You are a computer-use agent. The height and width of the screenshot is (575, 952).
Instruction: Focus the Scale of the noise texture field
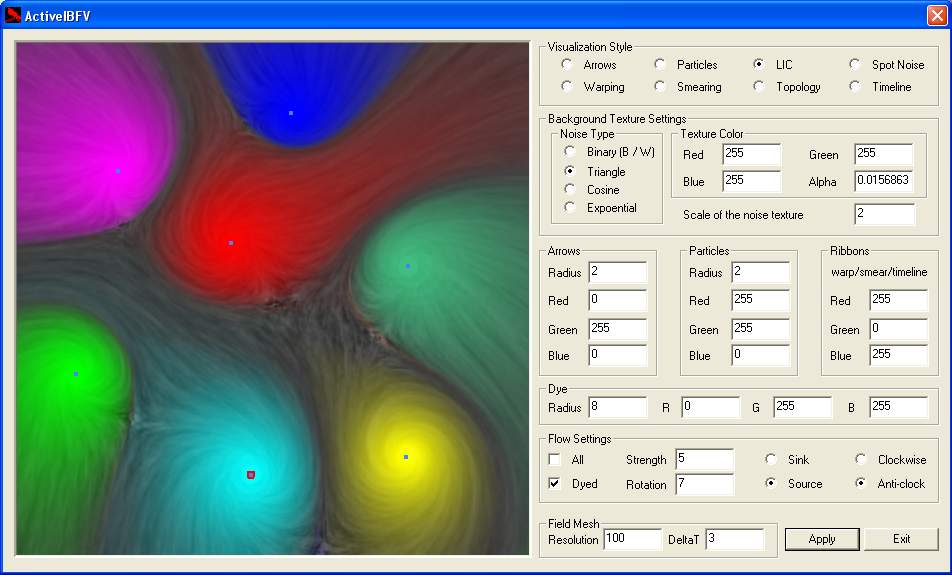click(x=884, y=214)
